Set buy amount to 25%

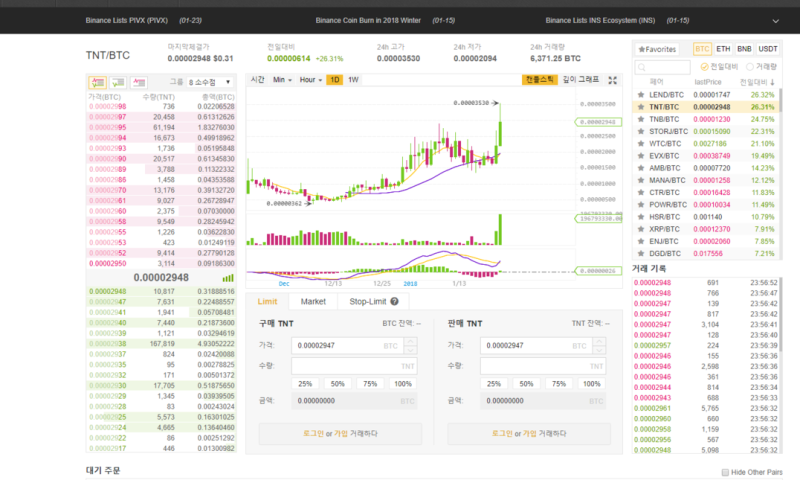point(305,384)
